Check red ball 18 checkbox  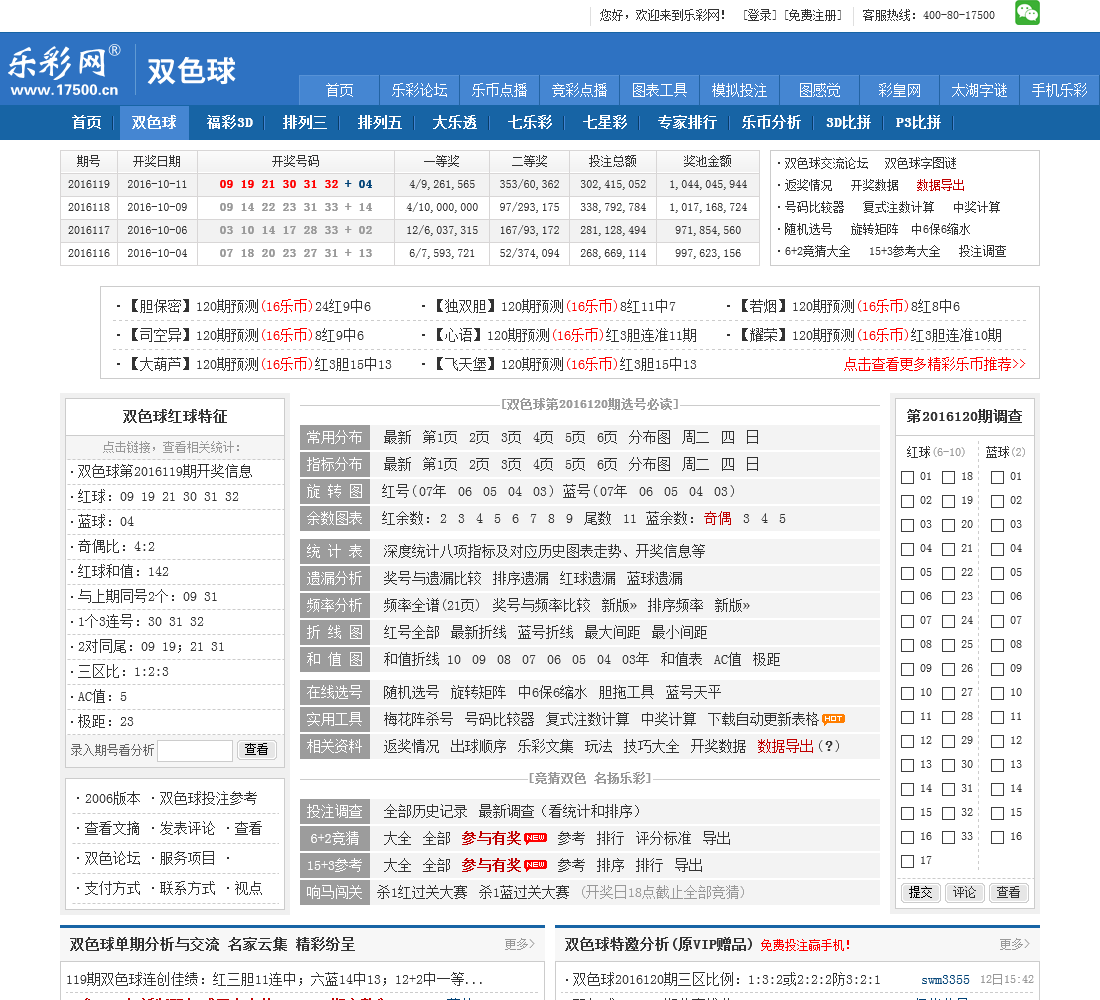[948, 477]
